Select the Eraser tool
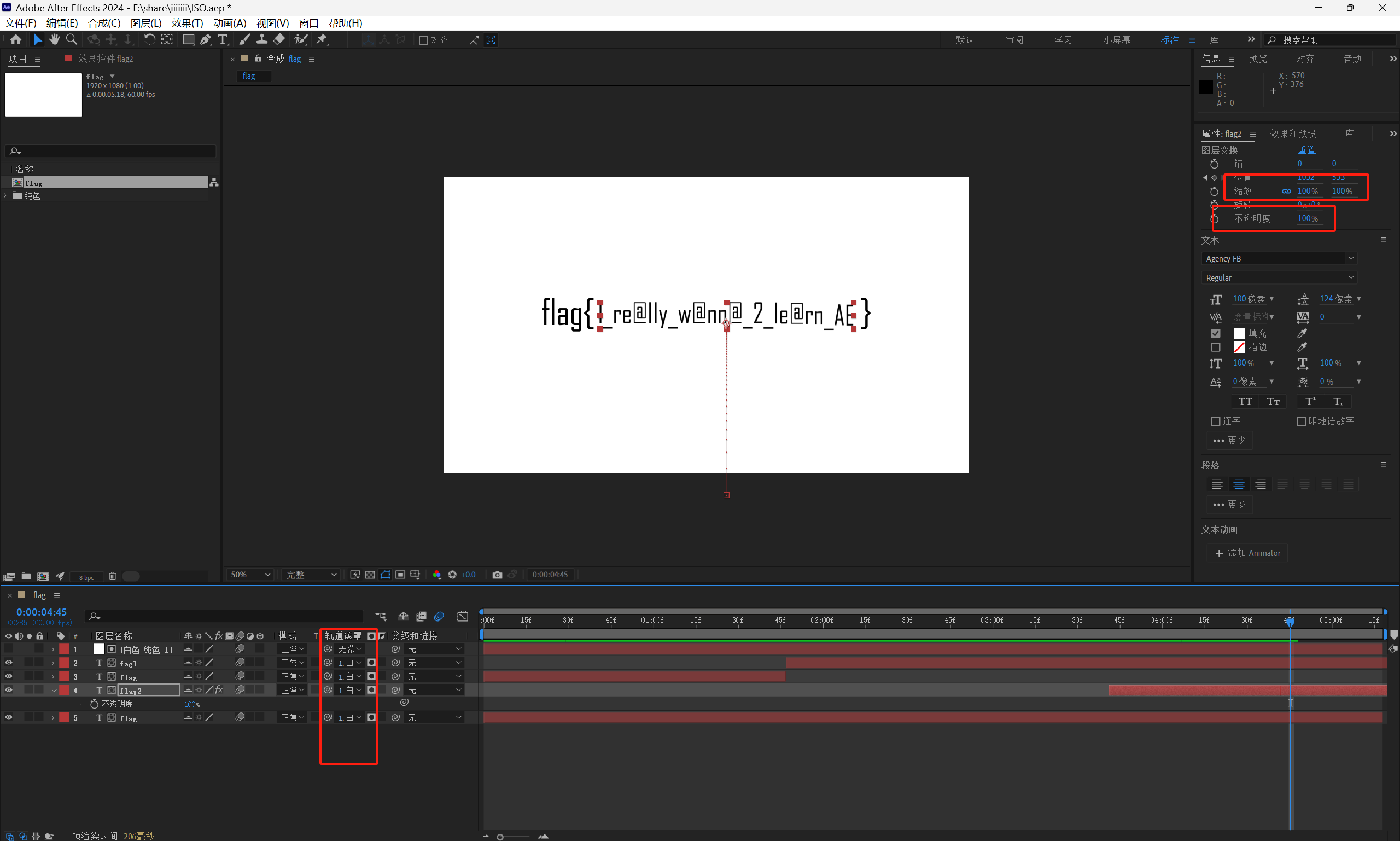This screenshot has height=841, width=1400. [279, 39]
